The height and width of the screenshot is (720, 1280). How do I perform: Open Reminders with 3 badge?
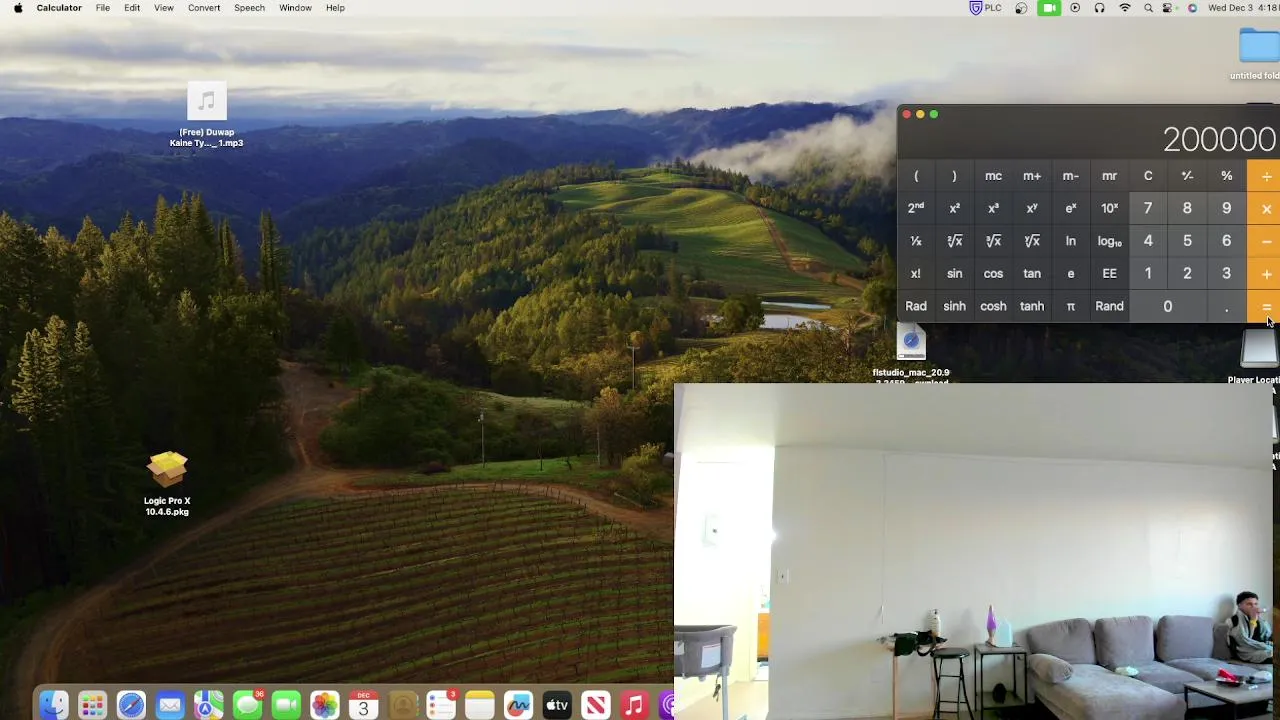pos(441,706)
